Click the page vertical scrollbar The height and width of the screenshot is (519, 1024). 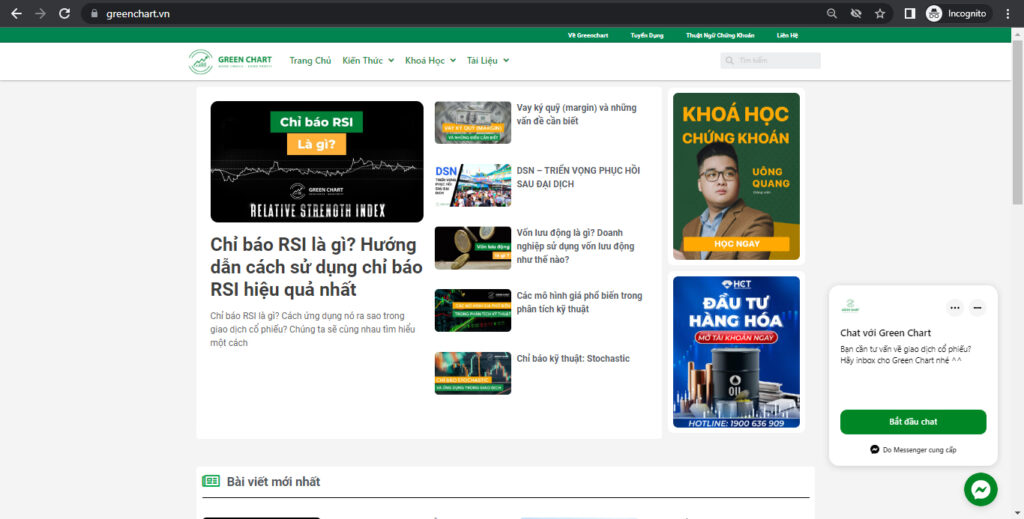(x=1017, y=124)
